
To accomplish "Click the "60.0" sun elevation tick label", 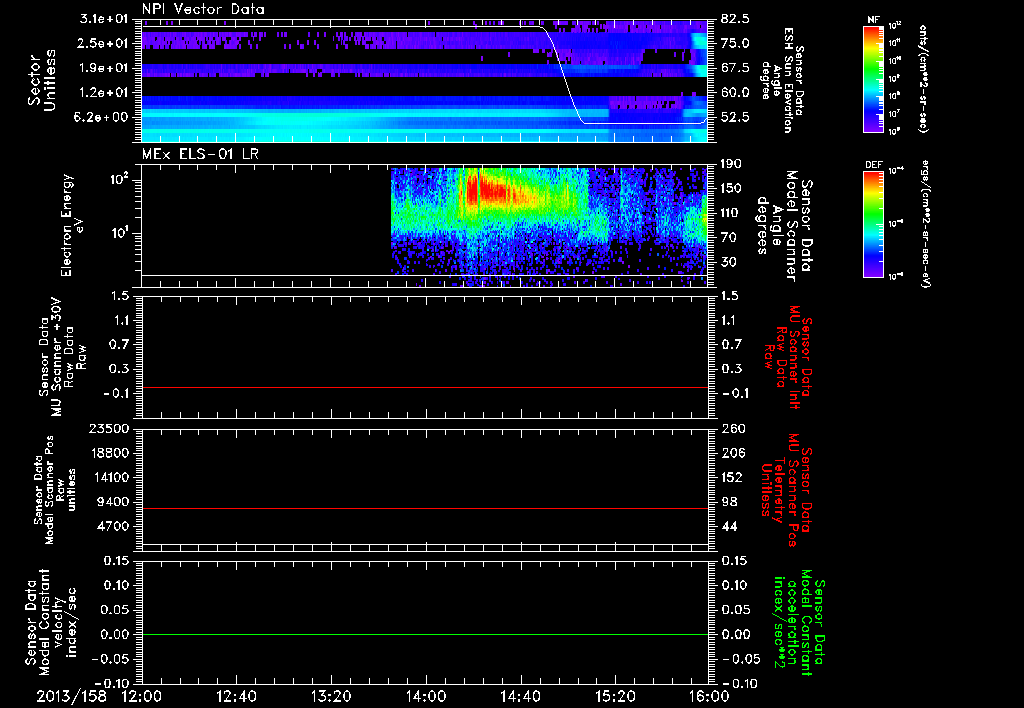I will point(735,92).
